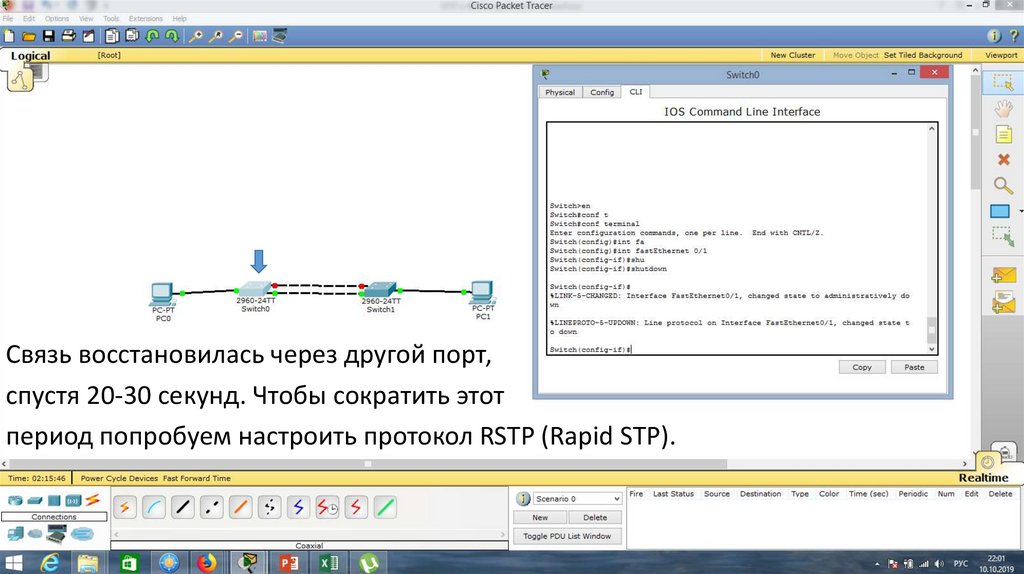Switch to Logical workspace view

(x=30, y=56)
